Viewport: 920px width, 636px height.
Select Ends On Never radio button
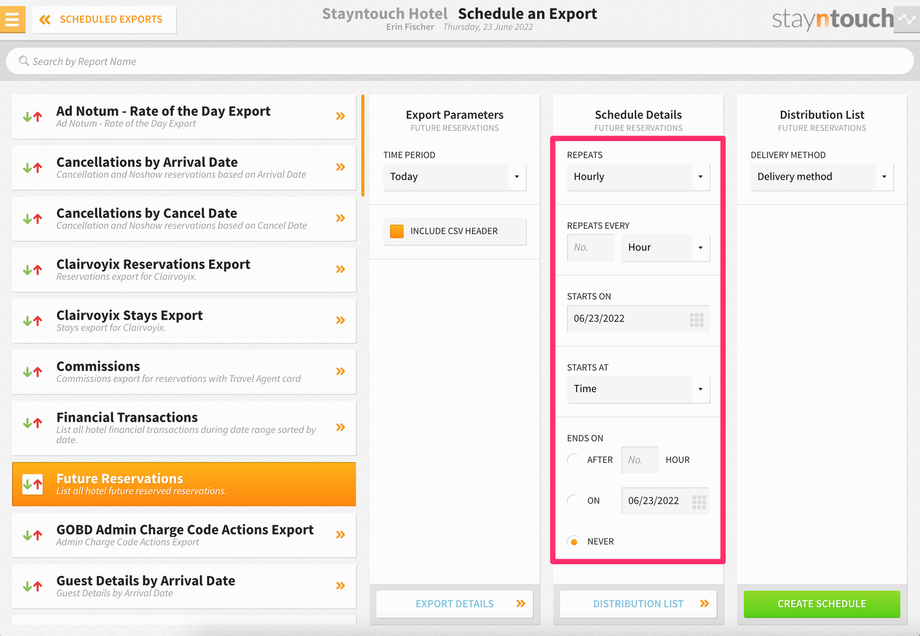point(574,542)
